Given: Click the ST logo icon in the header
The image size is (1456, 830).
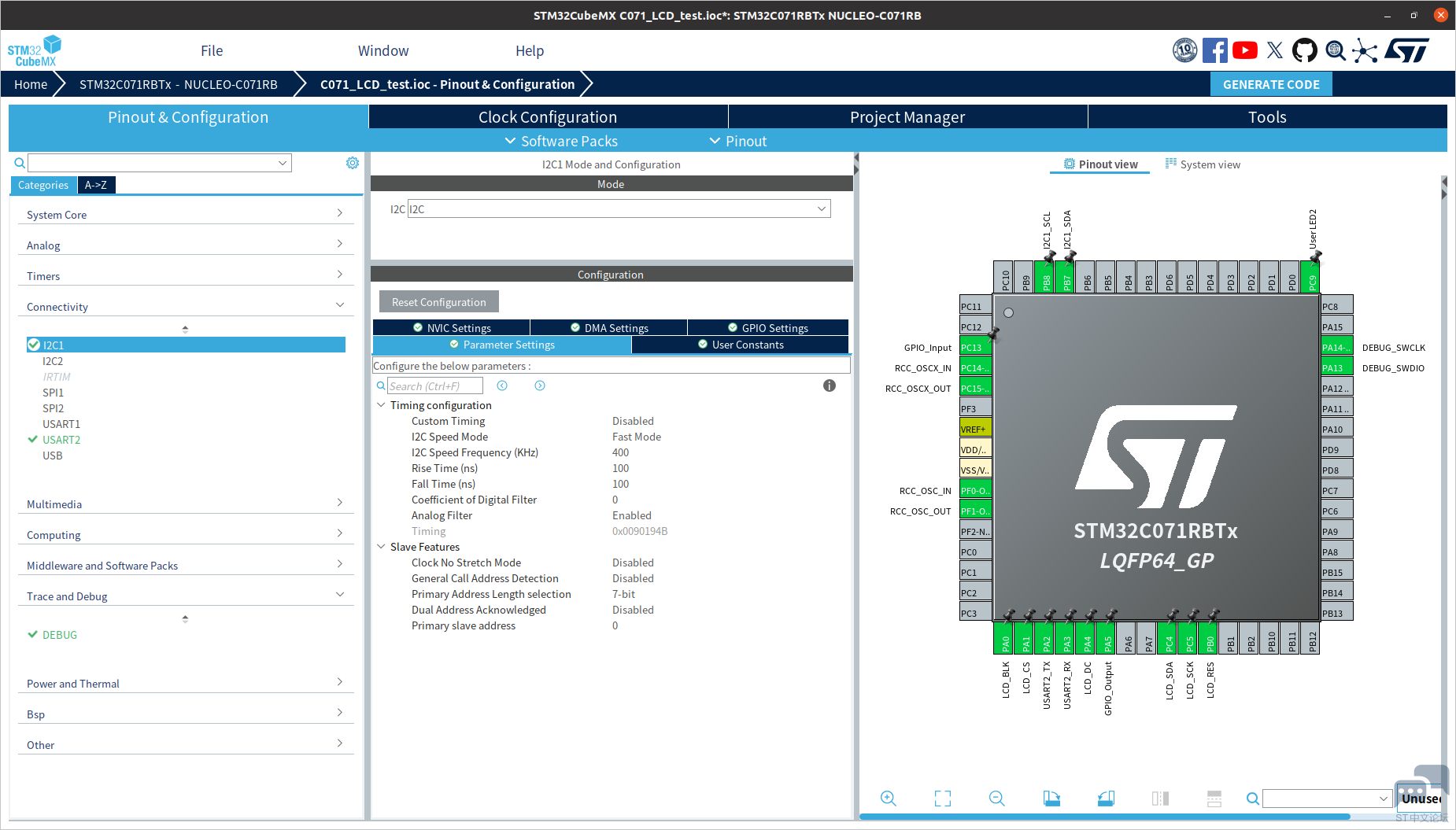Looking at the screenshot, I should [1406, 50].
